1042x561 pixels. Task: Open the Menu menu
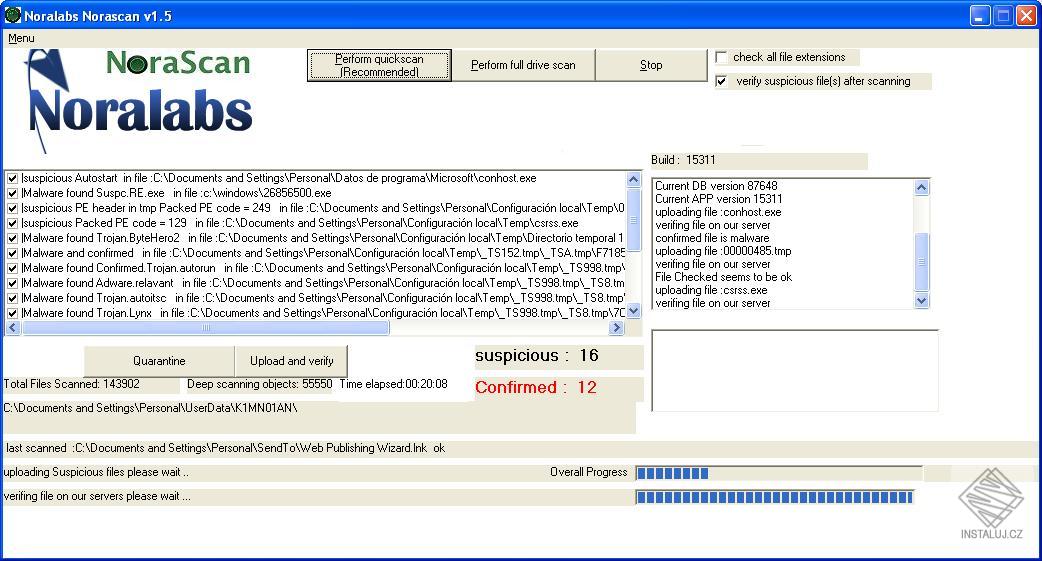(21, 39)
